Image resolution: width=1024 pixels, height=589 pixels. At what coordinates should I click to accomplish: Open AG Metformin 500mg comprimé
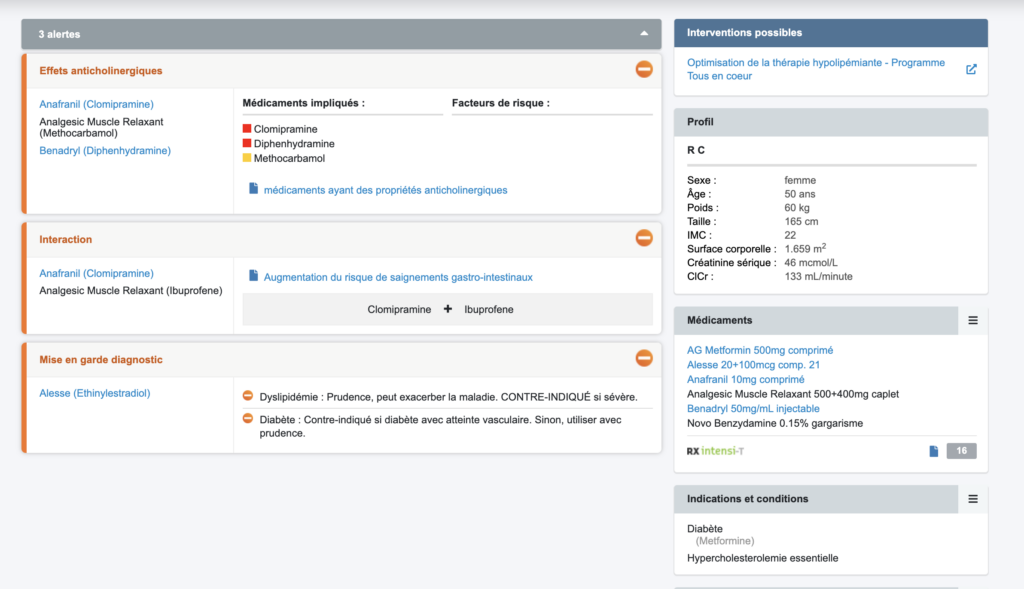click(x=760, y=350)
